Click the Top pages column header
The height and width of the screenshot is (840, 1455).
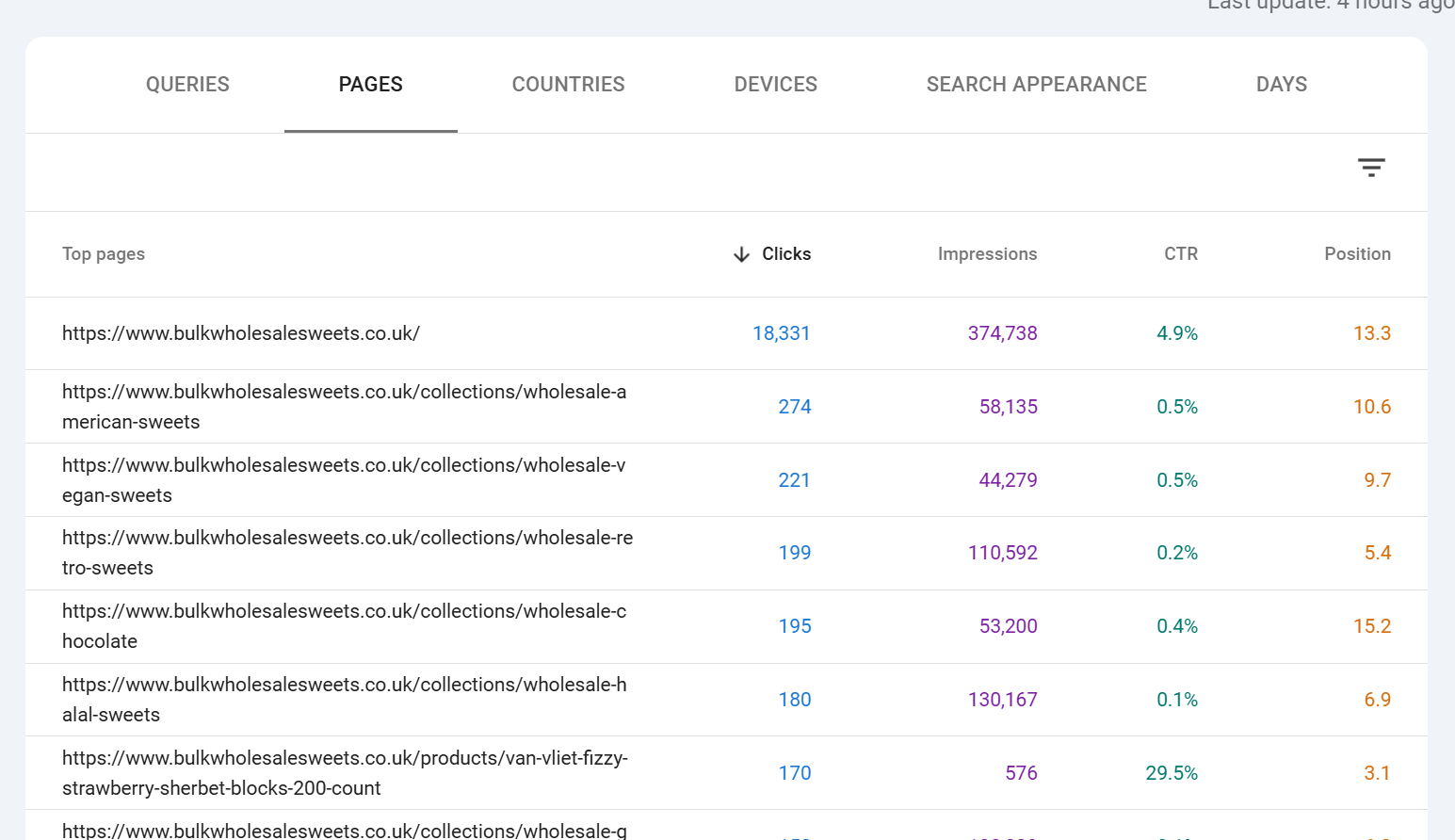[x=104, y=254]
